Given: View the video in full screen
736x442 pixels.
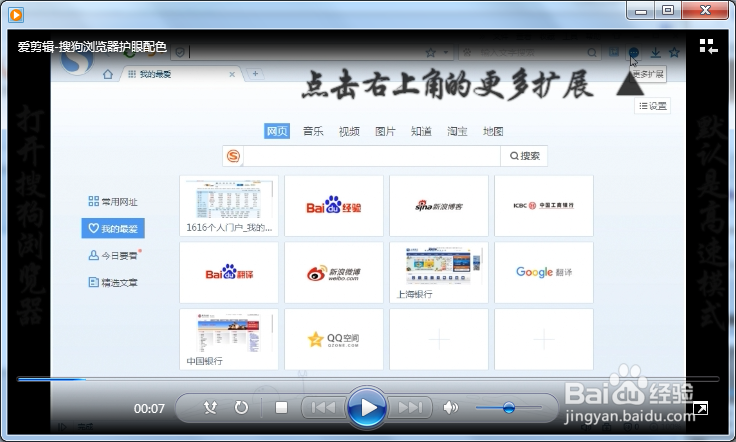Looking at the screenshot, I should point(700,408).
